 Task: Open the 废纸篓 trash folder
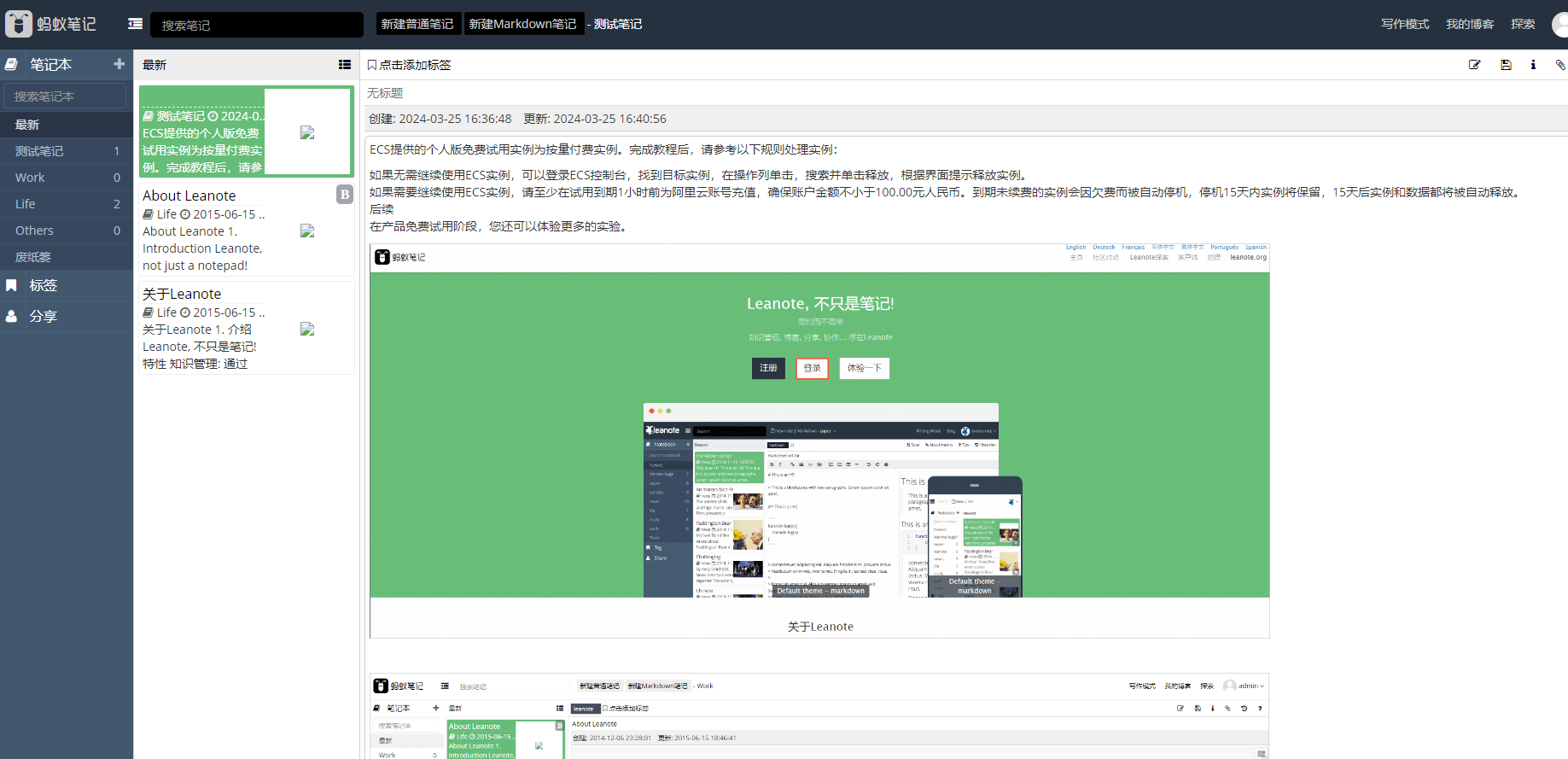[x=67, y=257]
